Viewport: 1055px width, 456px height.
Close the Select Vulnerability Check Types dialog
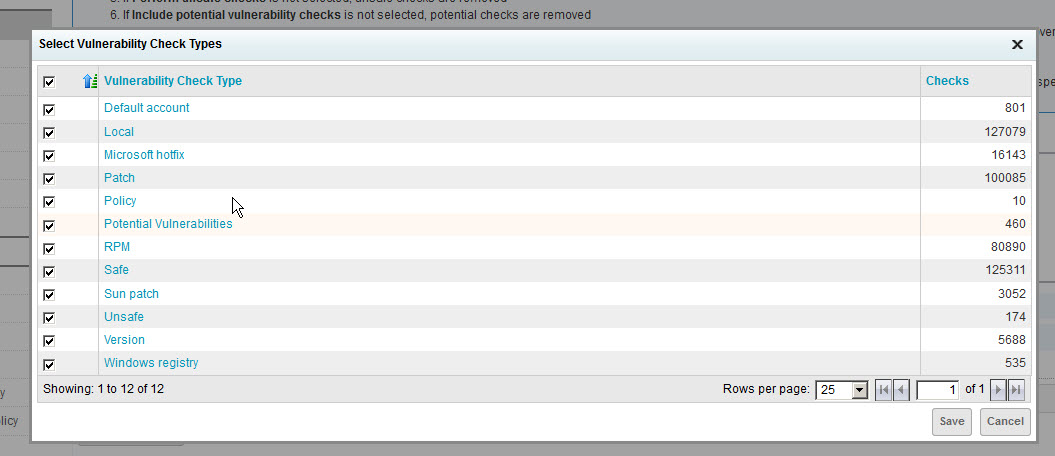(1017, 45)
